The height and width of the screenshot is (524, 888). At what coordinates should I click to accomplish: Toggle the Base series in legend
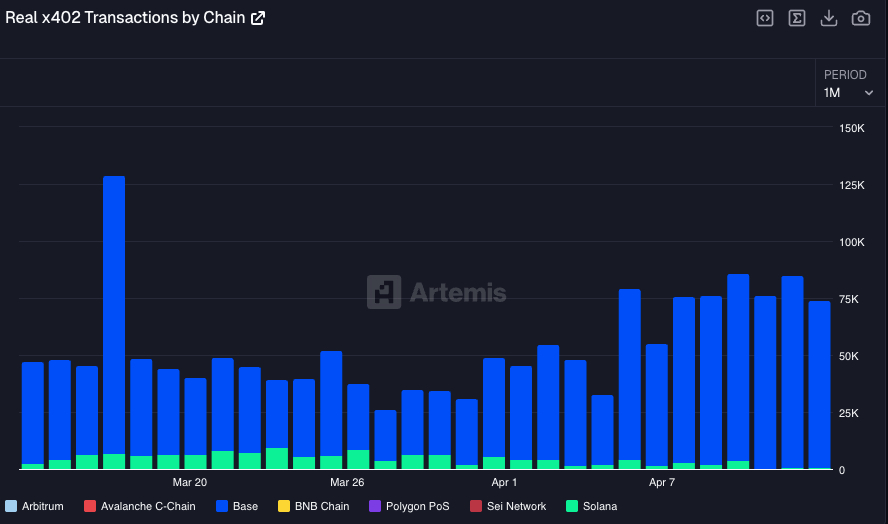click(237, 506)
